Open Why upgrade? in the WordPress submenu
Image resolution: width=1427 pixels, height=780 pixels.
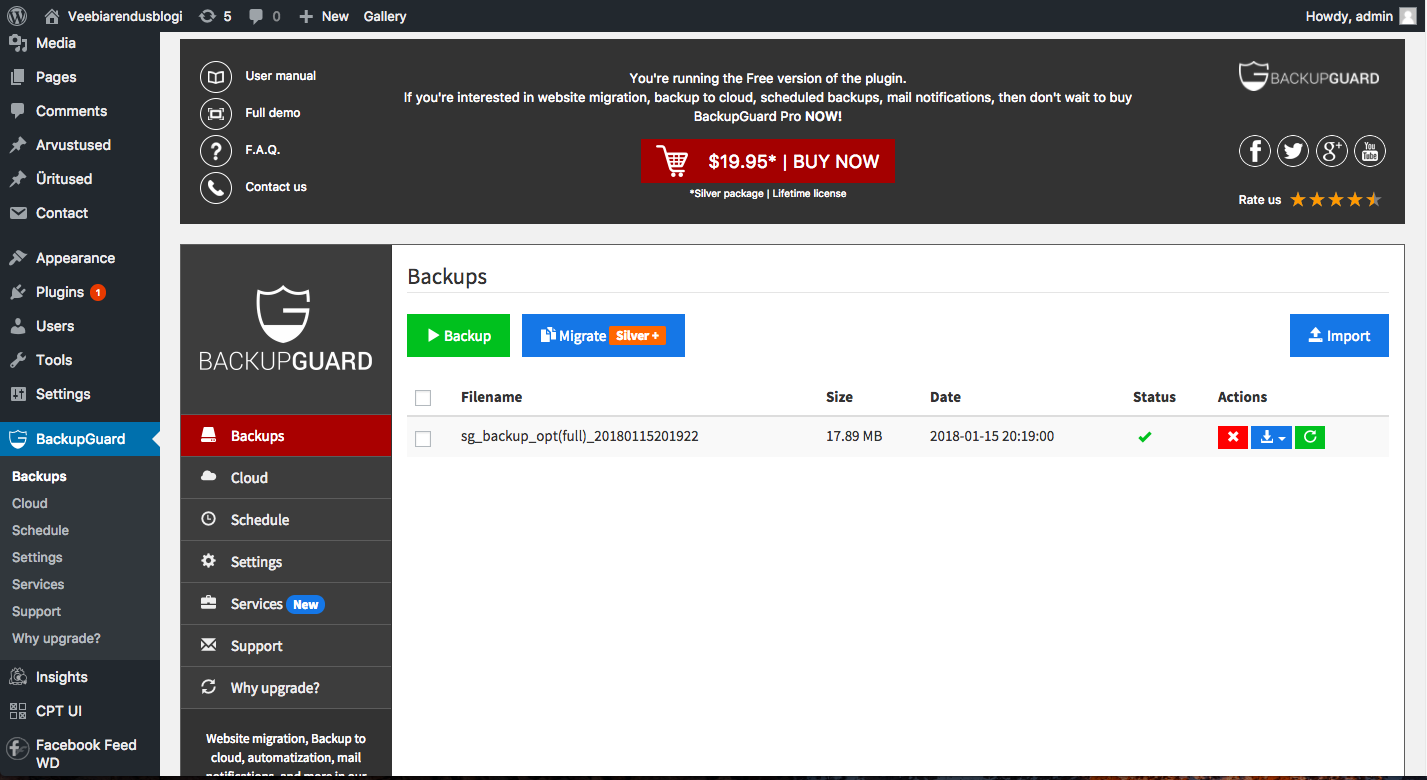[56, 638]
